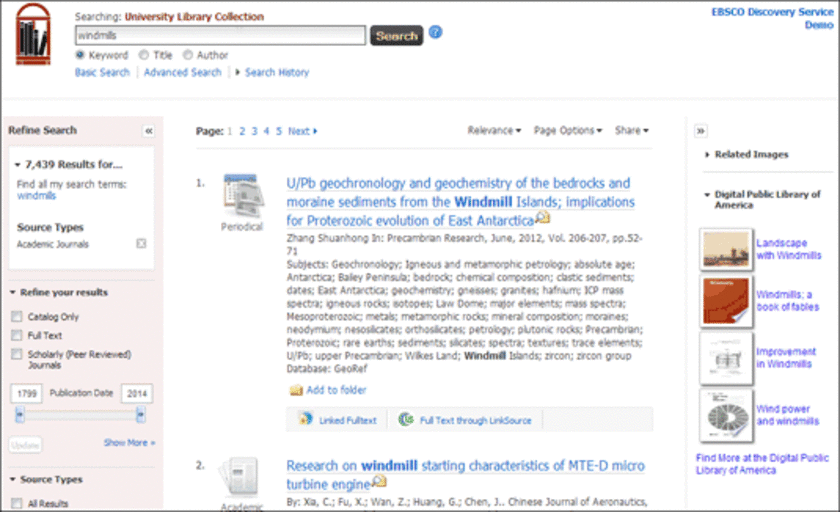Click Full Text through LinkSource link text

pyautogui.click(x=476, y=420)
